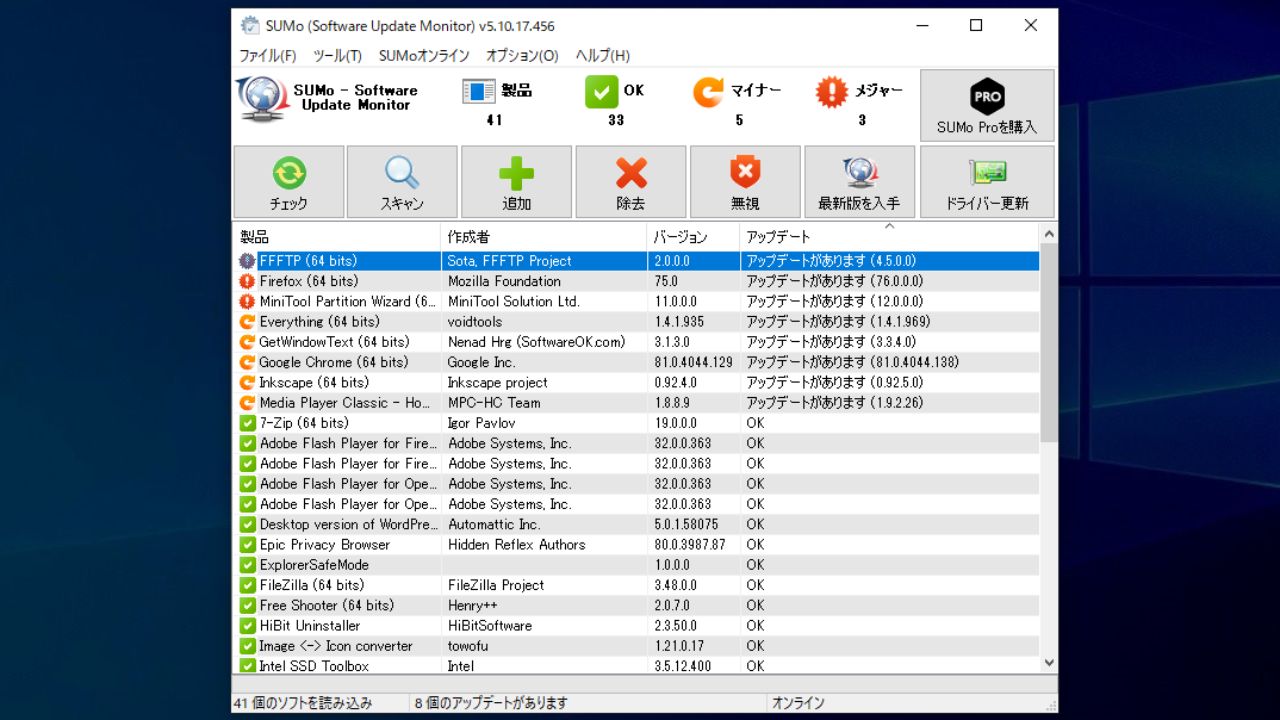Click update cell showing (1.4.1.969)

pos(838,322)
